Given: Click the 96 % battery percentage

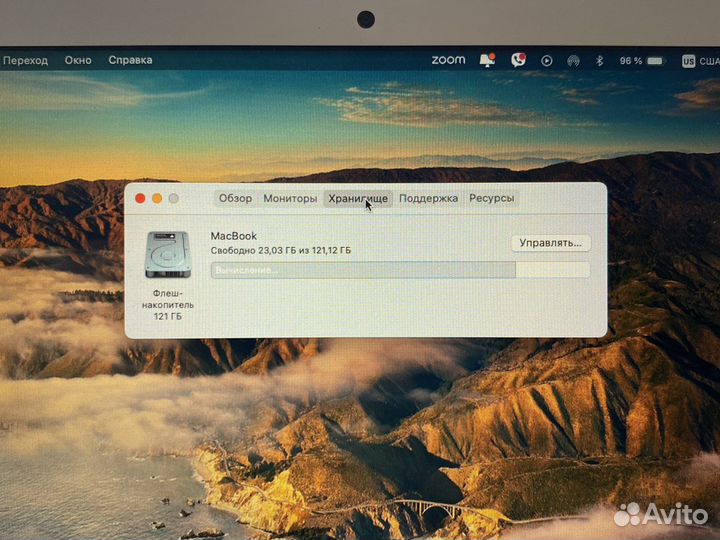Looking at the screenshot, I should pyautogui.click(x=630, y=61).
